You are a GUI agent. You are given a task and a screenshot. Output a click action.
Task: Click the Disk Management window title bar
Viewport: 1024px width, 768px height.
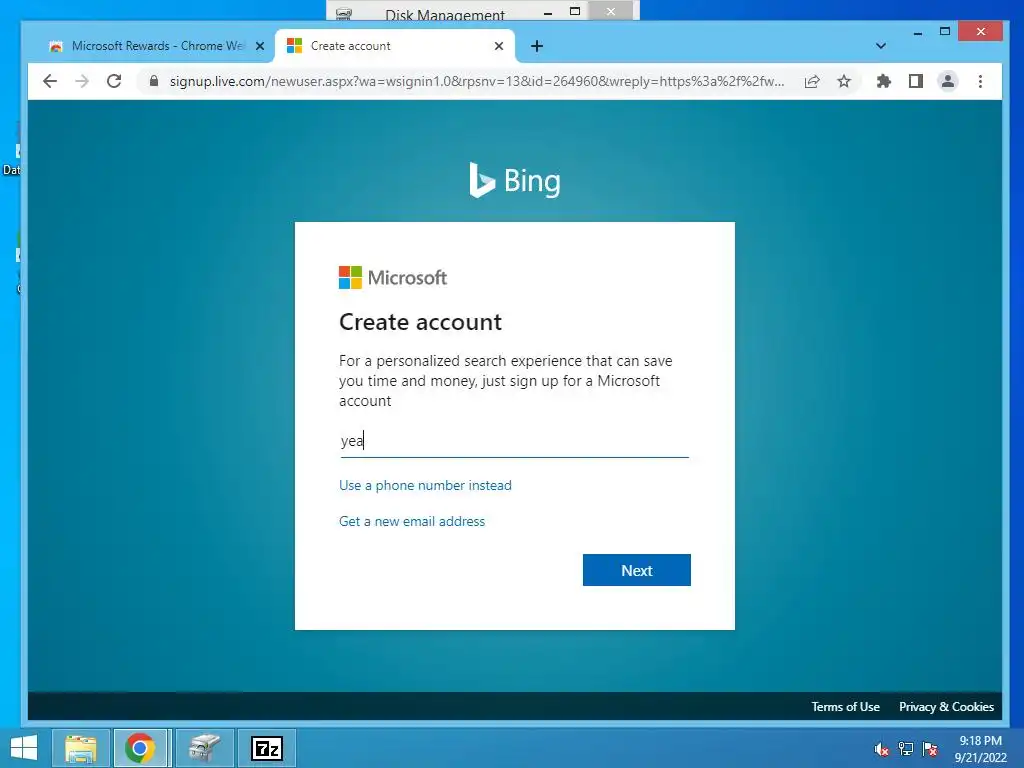[444, 13]
